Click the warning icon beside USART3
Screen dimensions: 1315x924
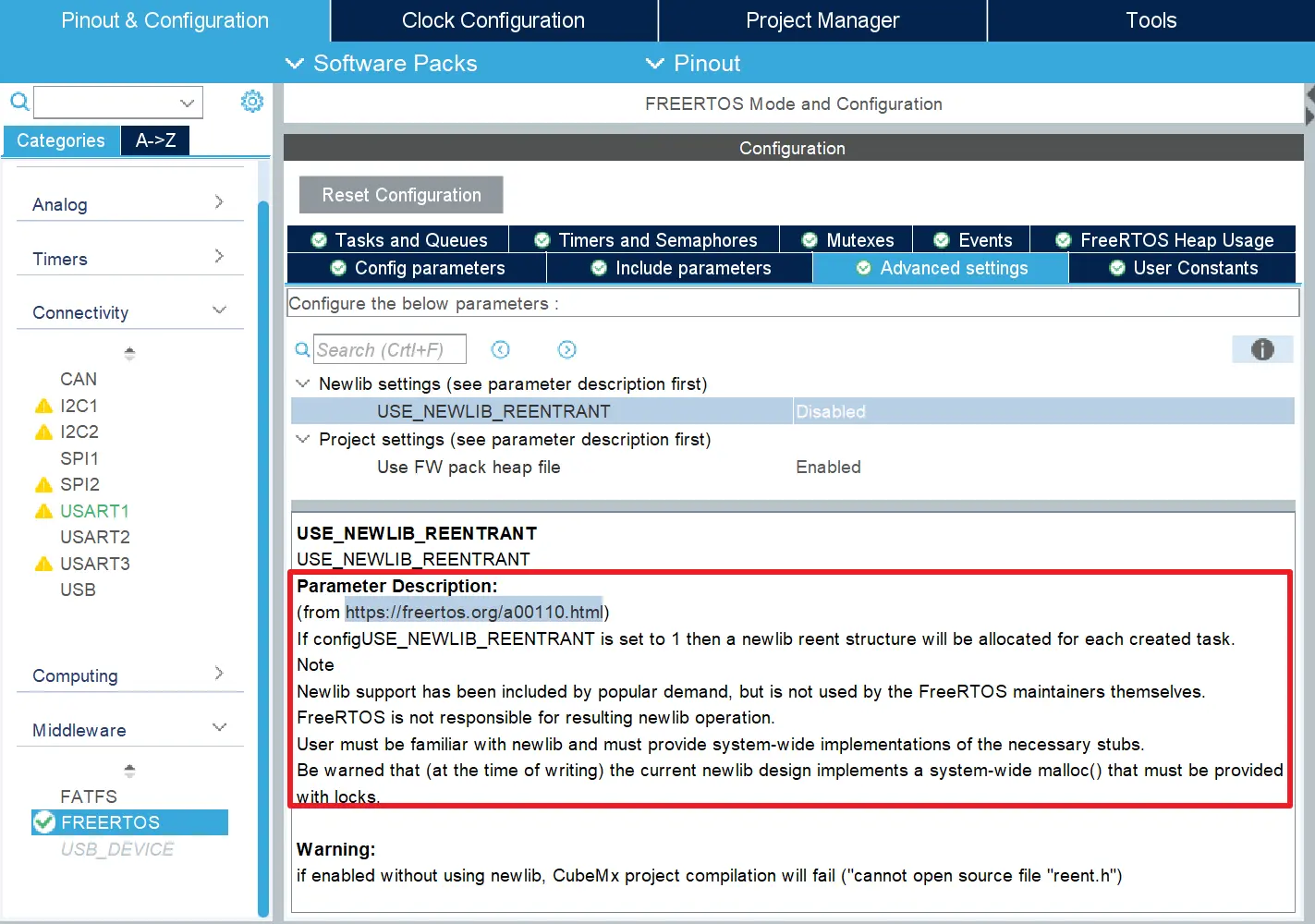[43, 564]
